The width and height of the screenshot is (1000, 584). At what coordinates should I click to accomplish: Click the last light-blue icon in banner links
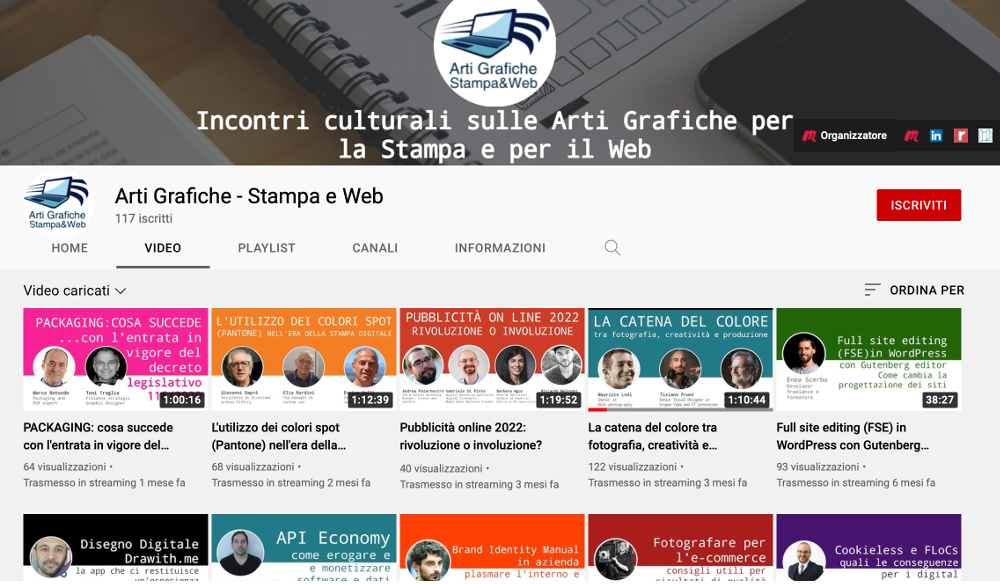[x=985, y=135]
